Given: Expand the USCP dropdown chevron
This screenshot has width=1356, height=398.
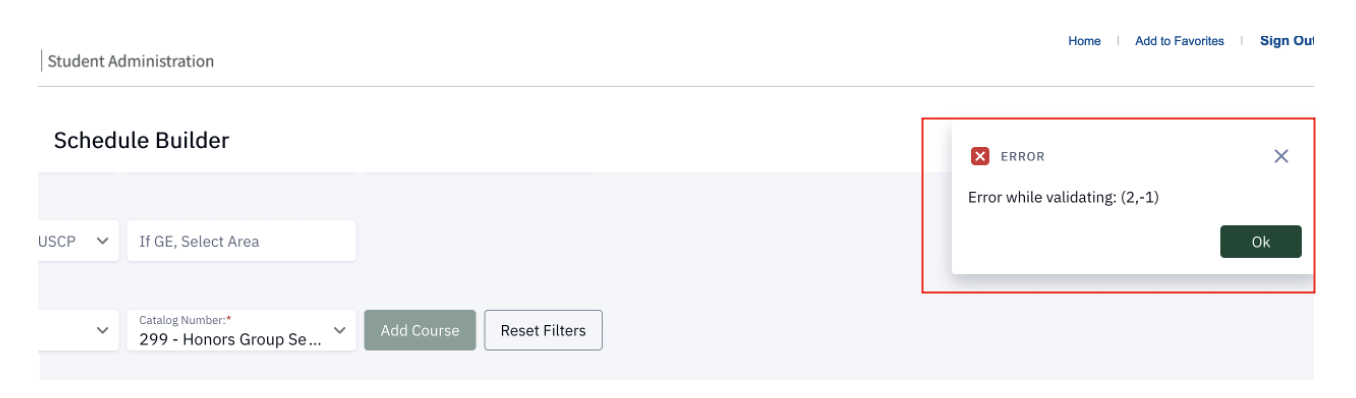Looking at the screenshot, I should point(102,241).
